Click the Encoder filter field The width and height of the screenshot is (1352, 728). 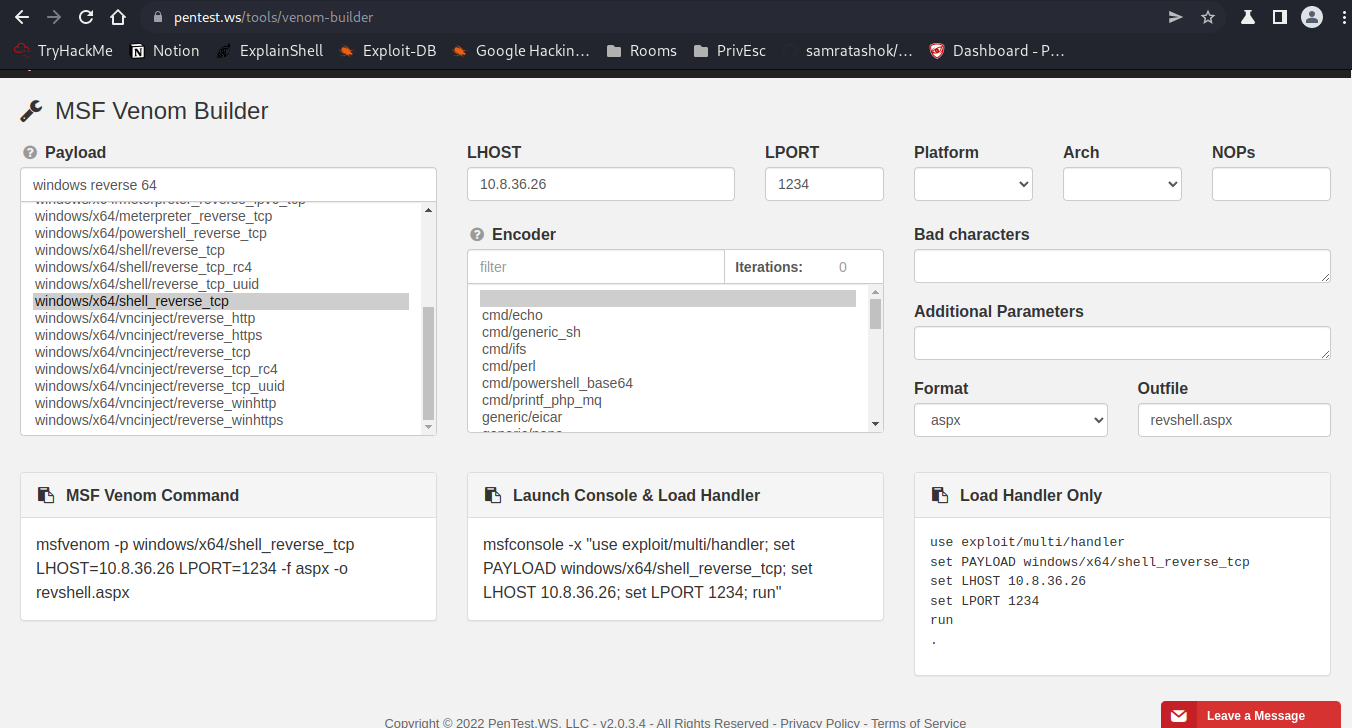(596, 267)
